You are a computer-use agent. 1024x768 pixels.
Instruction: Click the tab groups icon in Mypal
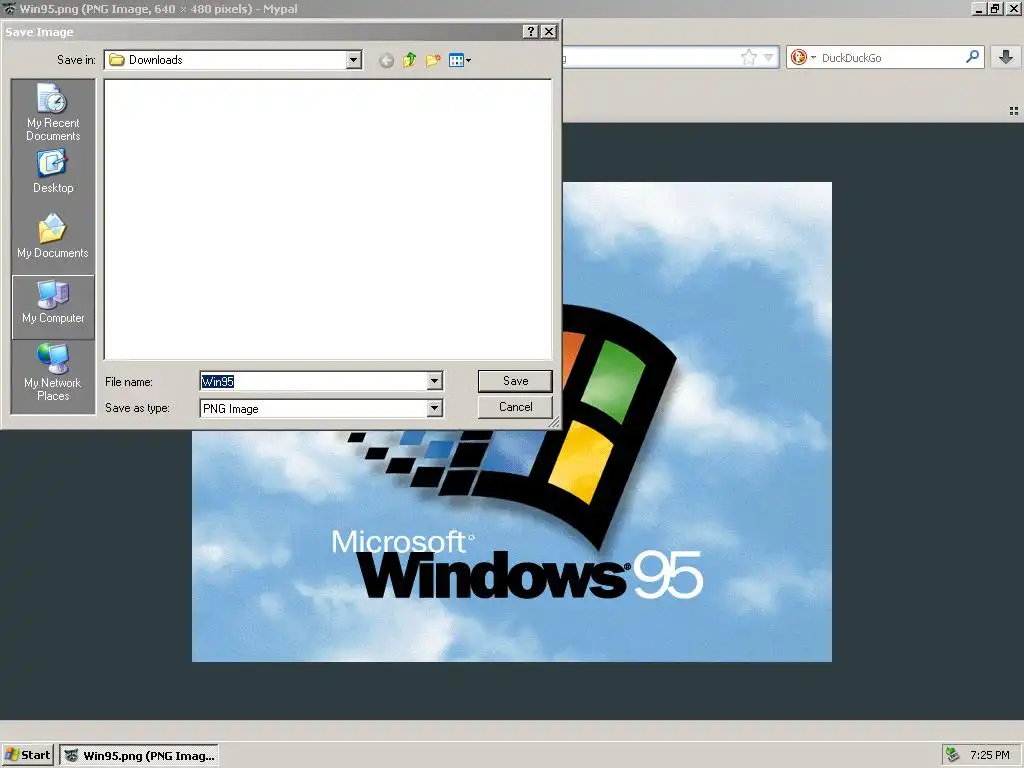click(x=1014, y=111)
